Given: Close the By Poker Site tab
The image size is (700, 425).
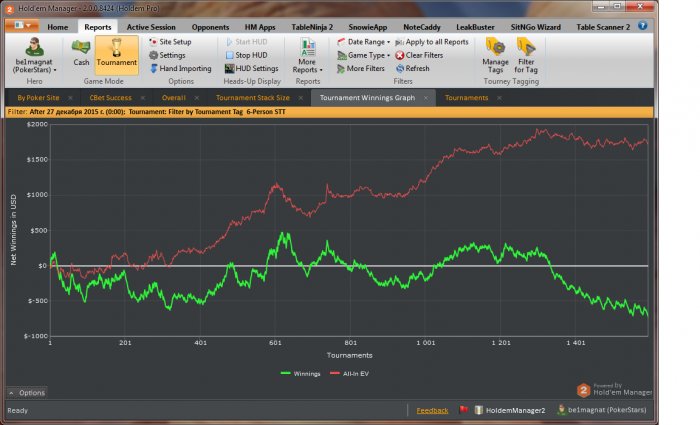Looking at the screenshot, I should click(71, 98).
